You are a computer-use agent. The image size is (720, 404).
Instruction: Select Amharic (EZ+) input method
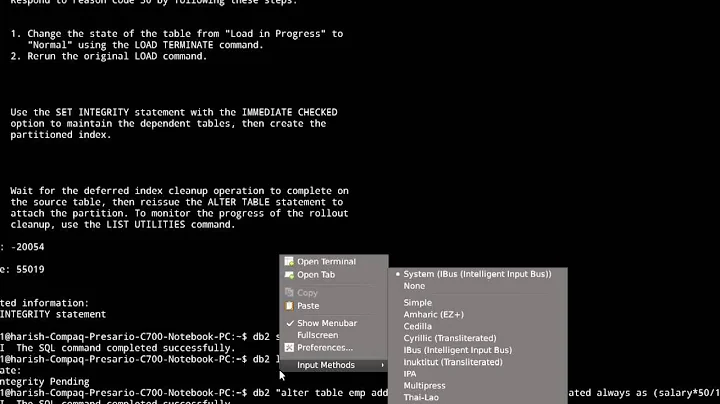[x=478, y=315]
